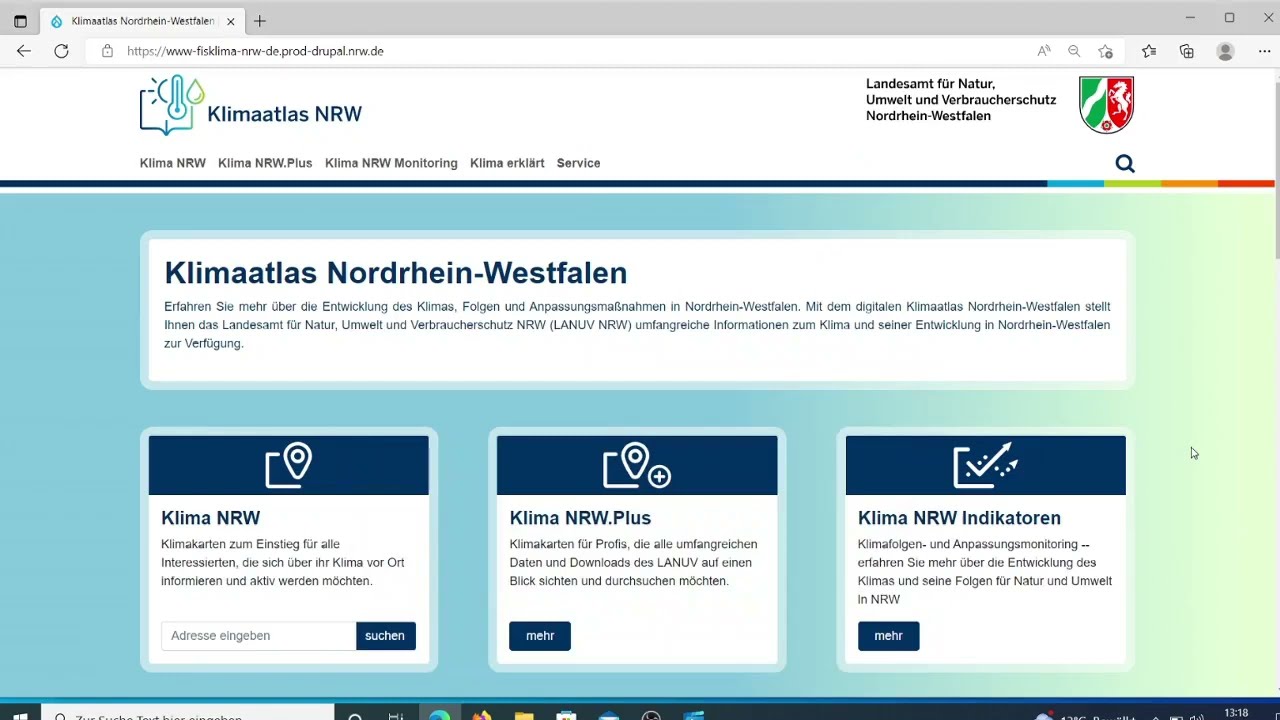Open browser Collections
This screenshot has width=1280, height=720.
pyautogui.click(x=1187, y=51)
